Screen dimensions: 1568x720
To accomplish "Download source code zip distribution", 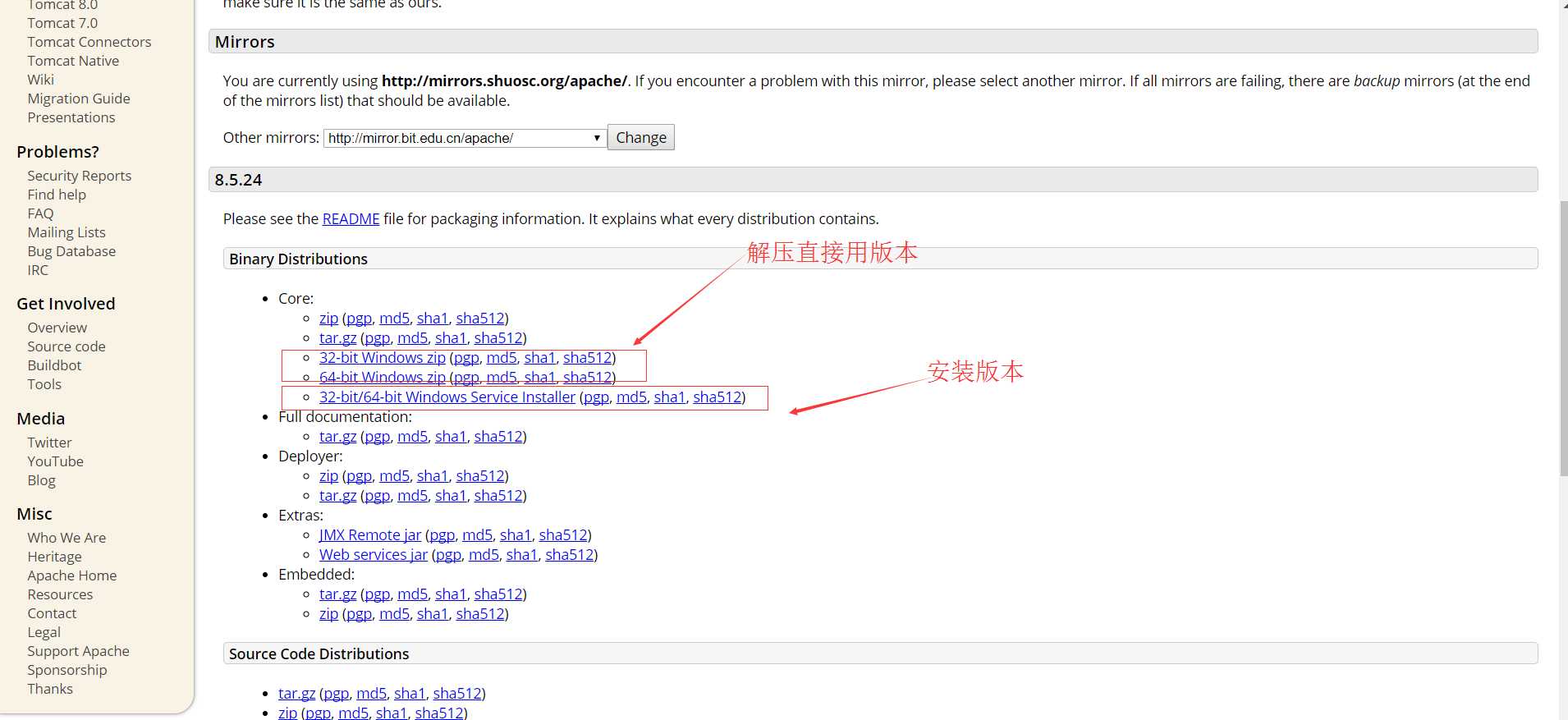I will [287, 712].
